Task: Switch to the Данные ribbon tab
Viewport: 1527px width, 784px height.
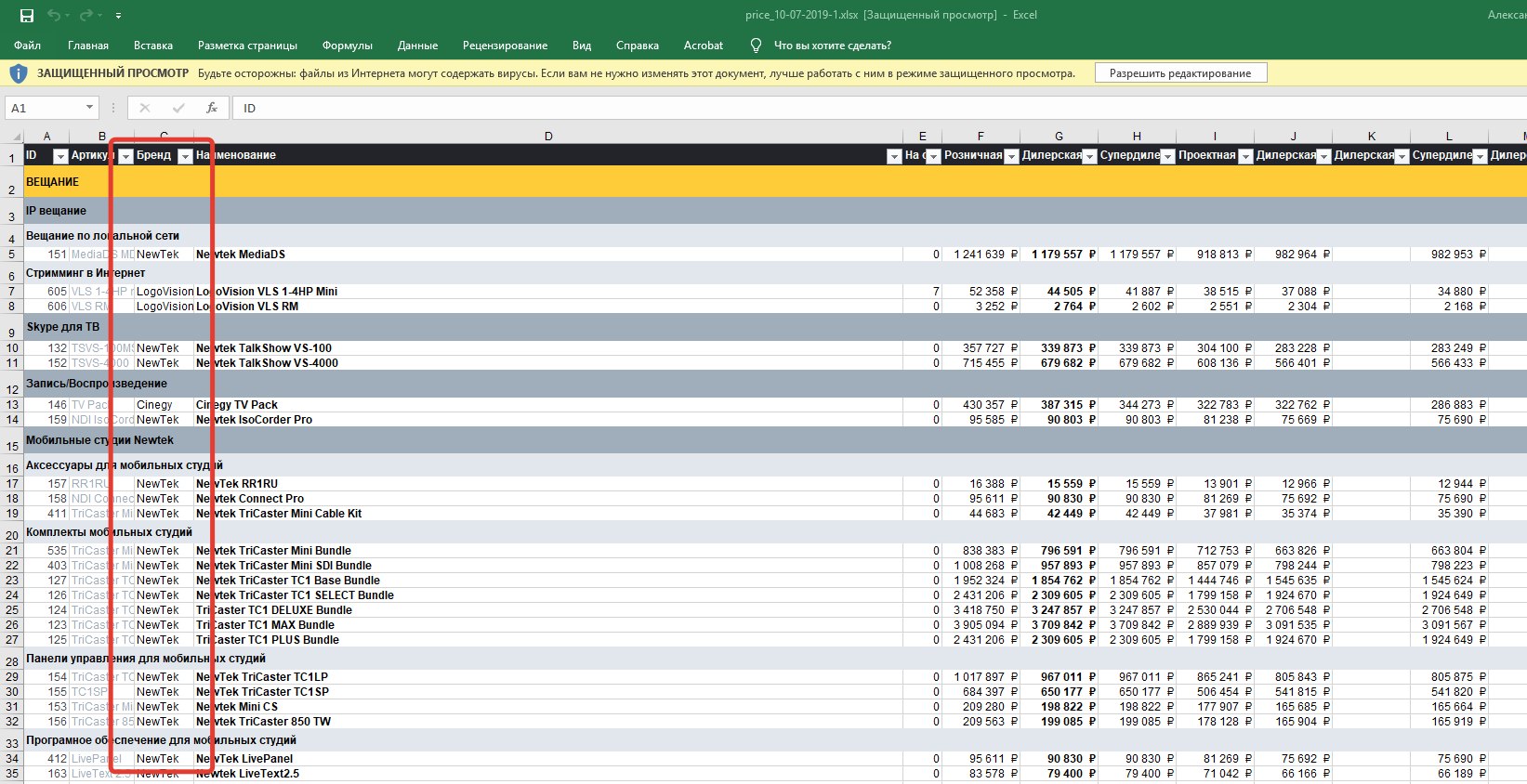Action: 417,46
